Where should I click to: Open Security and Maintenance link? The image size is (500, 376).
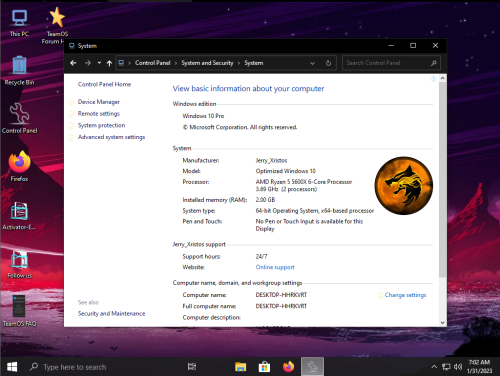point(111,313)
